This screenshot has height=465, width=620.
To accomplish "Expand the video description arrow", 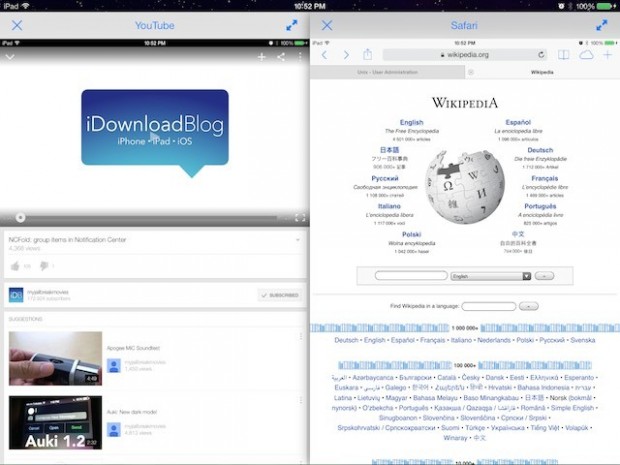I will click(299, 240).
